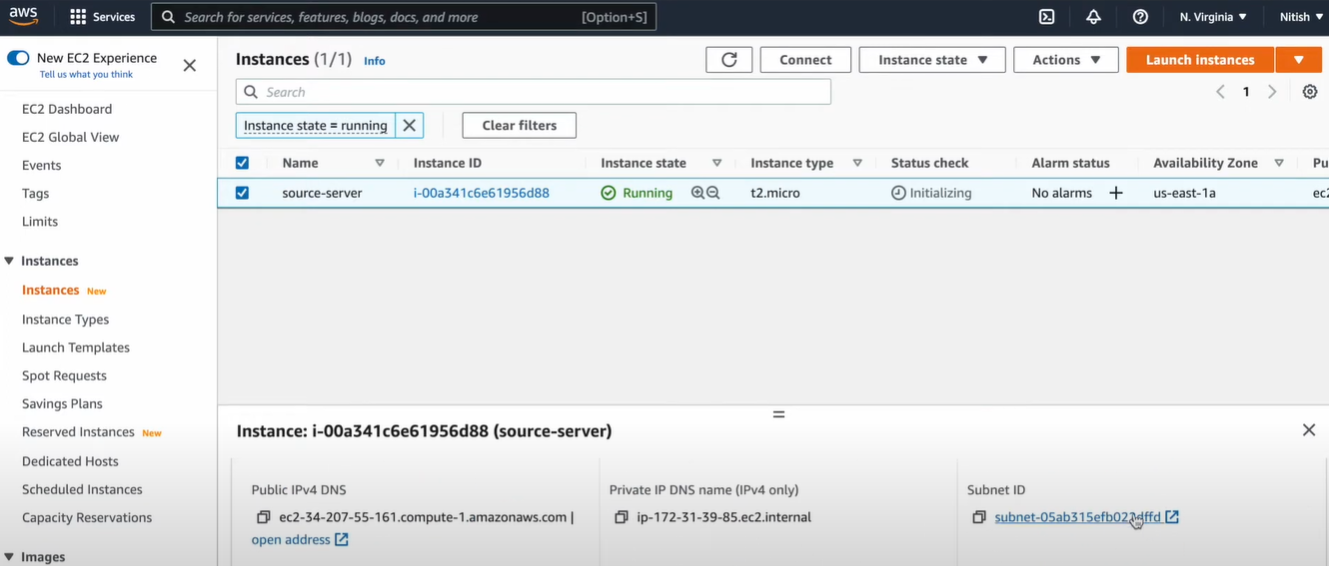Click the Info link beside Instances

click(374, 61)
